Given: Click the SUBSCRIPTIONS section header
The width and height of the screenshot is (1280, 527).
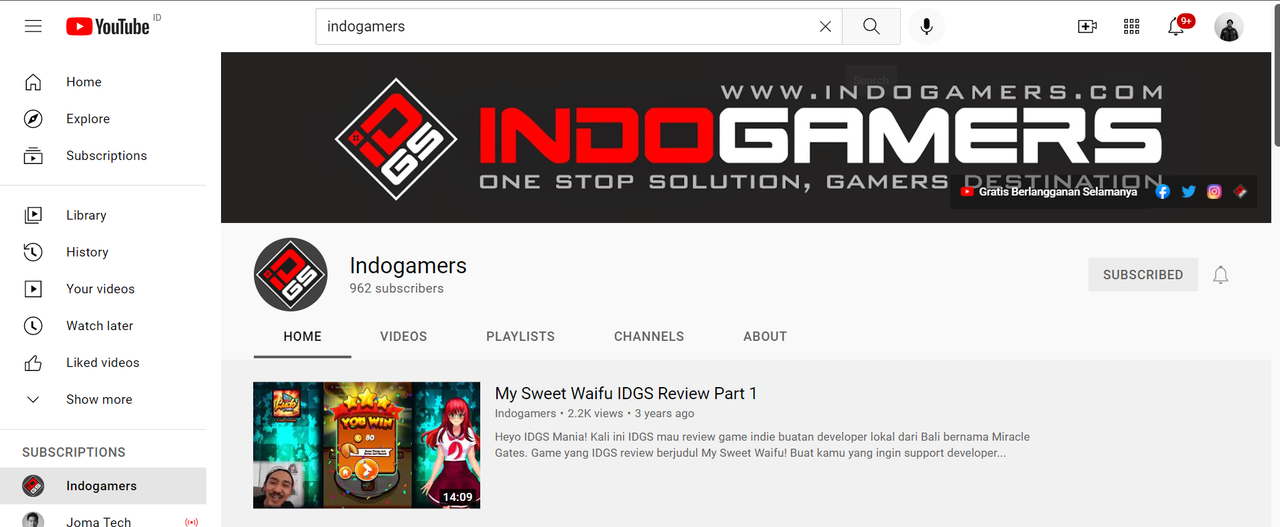Looking at the screenshot, I should coord(74,452).
